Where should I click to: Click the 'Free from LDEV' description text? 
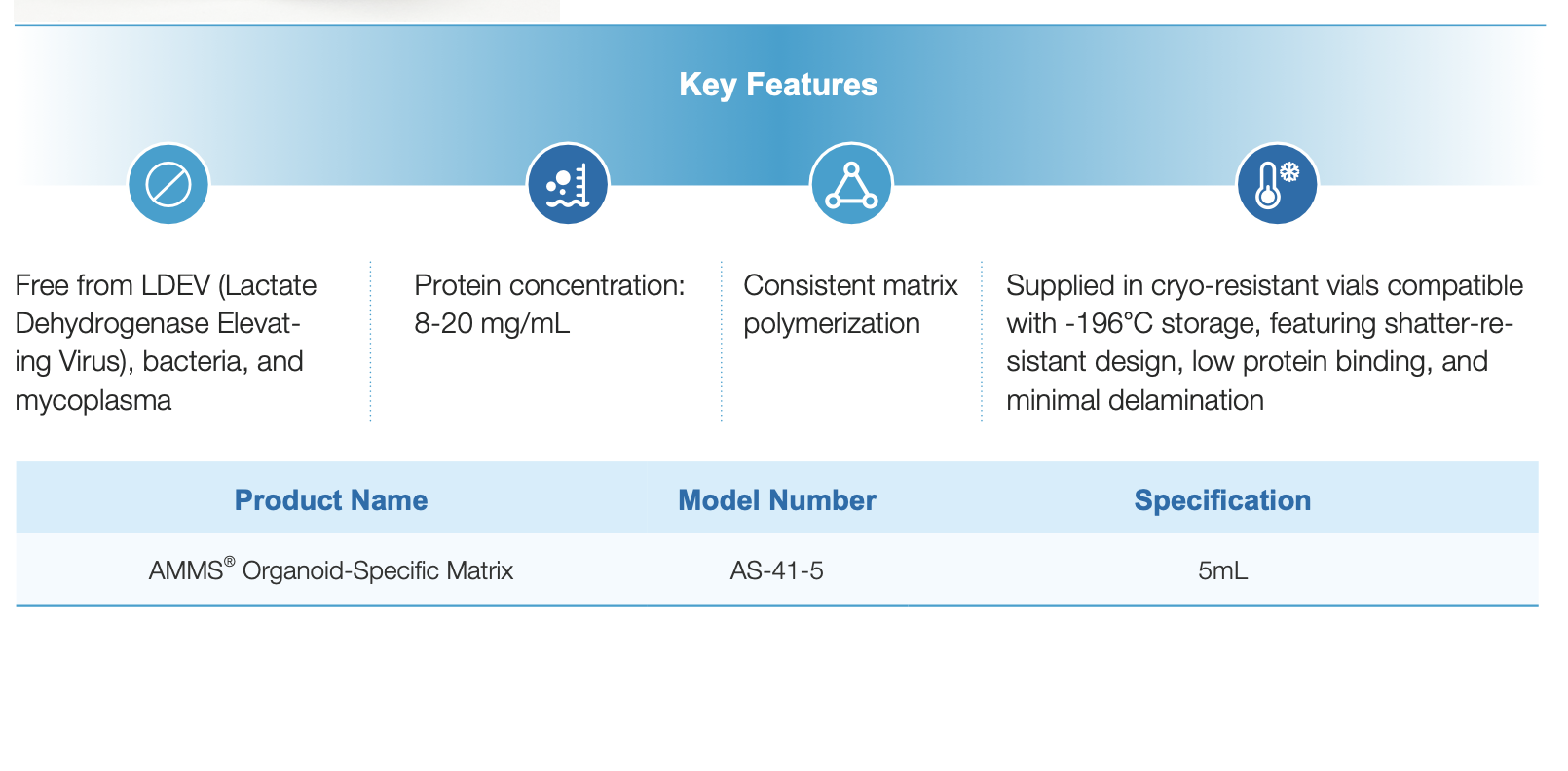coord(166,343)
